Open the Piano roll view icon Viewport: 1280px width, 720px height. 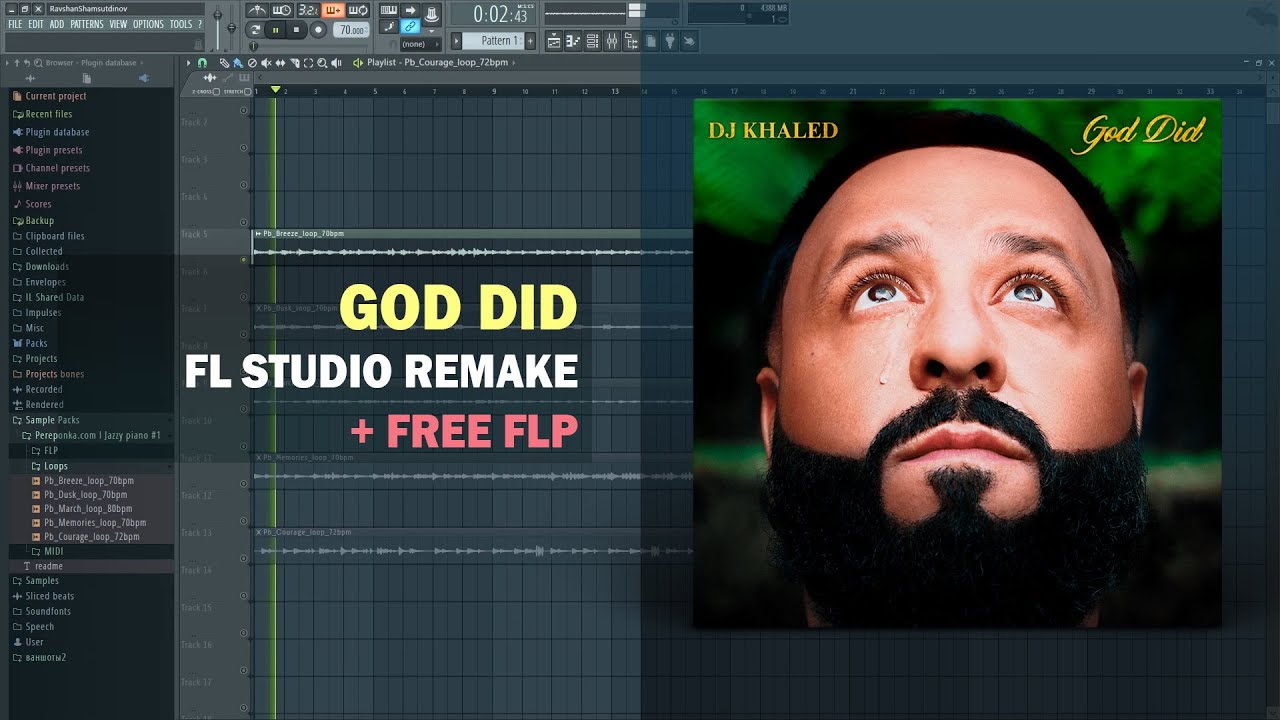(574, 41)
